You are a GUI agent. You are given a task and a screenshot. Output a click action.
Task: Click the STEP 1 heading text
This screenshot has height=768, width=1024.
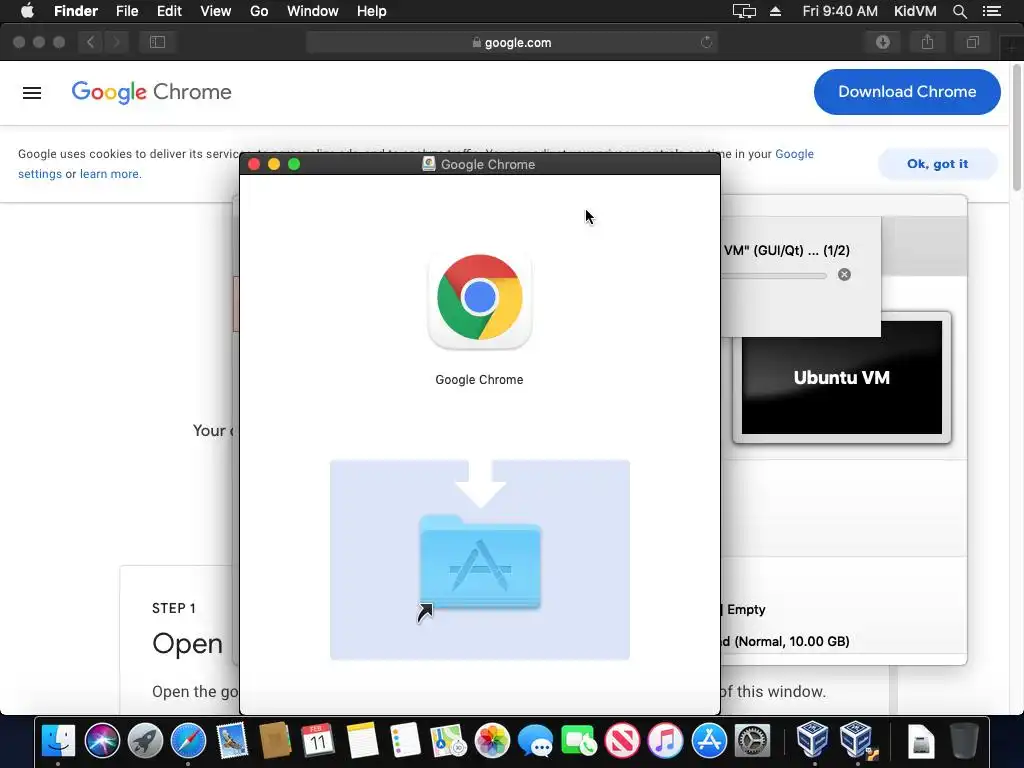pyautogui.click(x=174, y=608)
